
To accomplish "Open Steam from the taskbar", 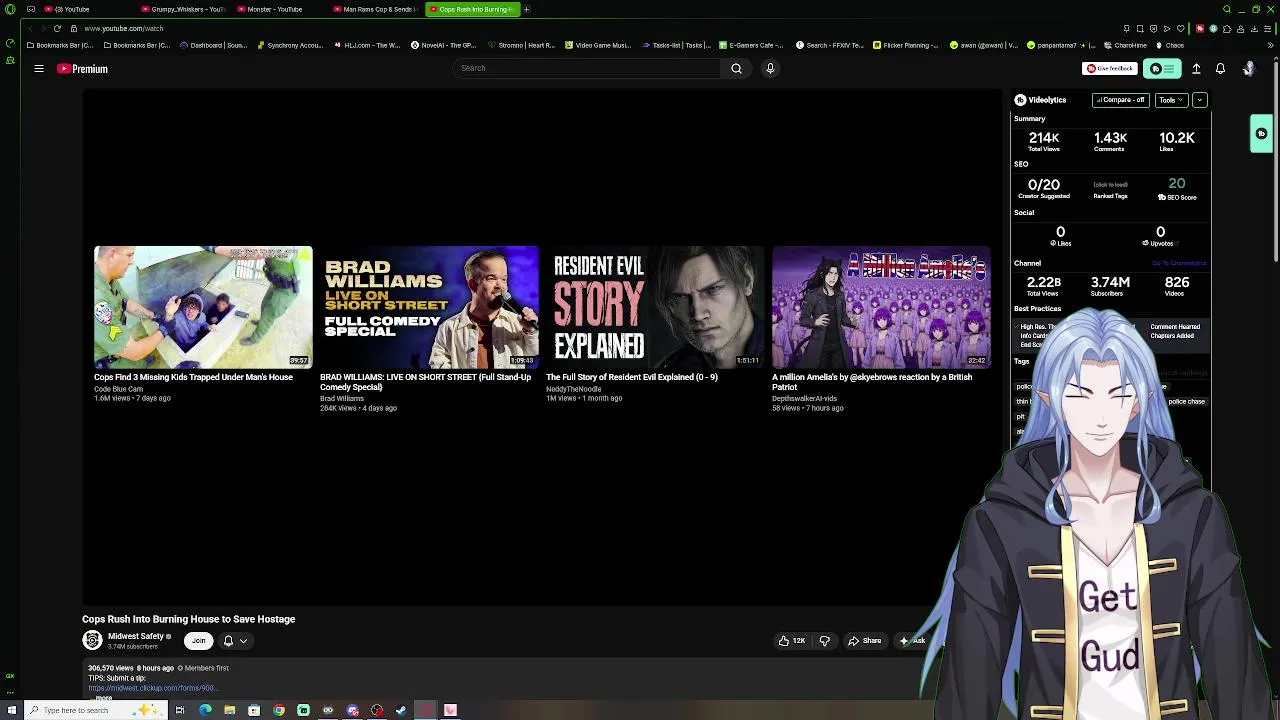I will coord(401,710).
